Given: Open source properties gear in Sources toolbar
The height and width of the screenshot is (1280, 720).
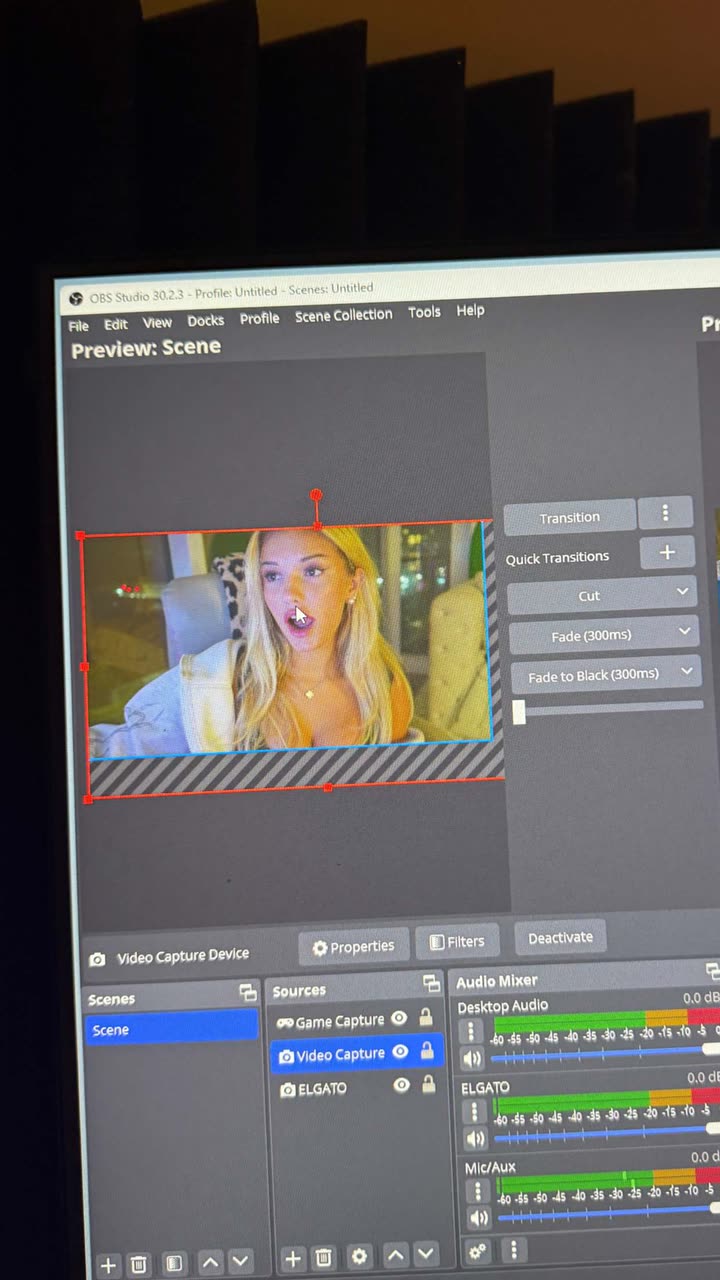Looking at the screenshot, I should (x=359, y=1256).
